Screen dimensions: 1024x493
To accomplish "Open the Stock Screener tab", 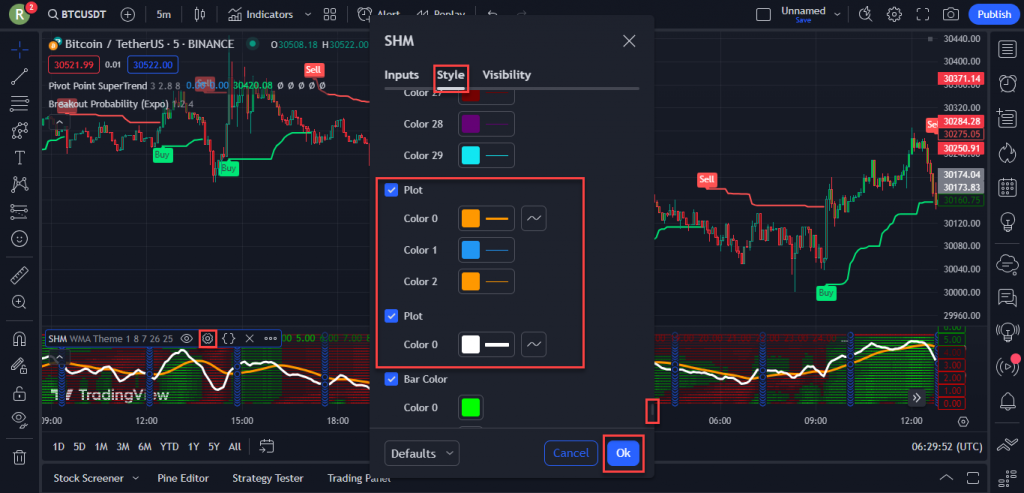I will coord(89,479).
